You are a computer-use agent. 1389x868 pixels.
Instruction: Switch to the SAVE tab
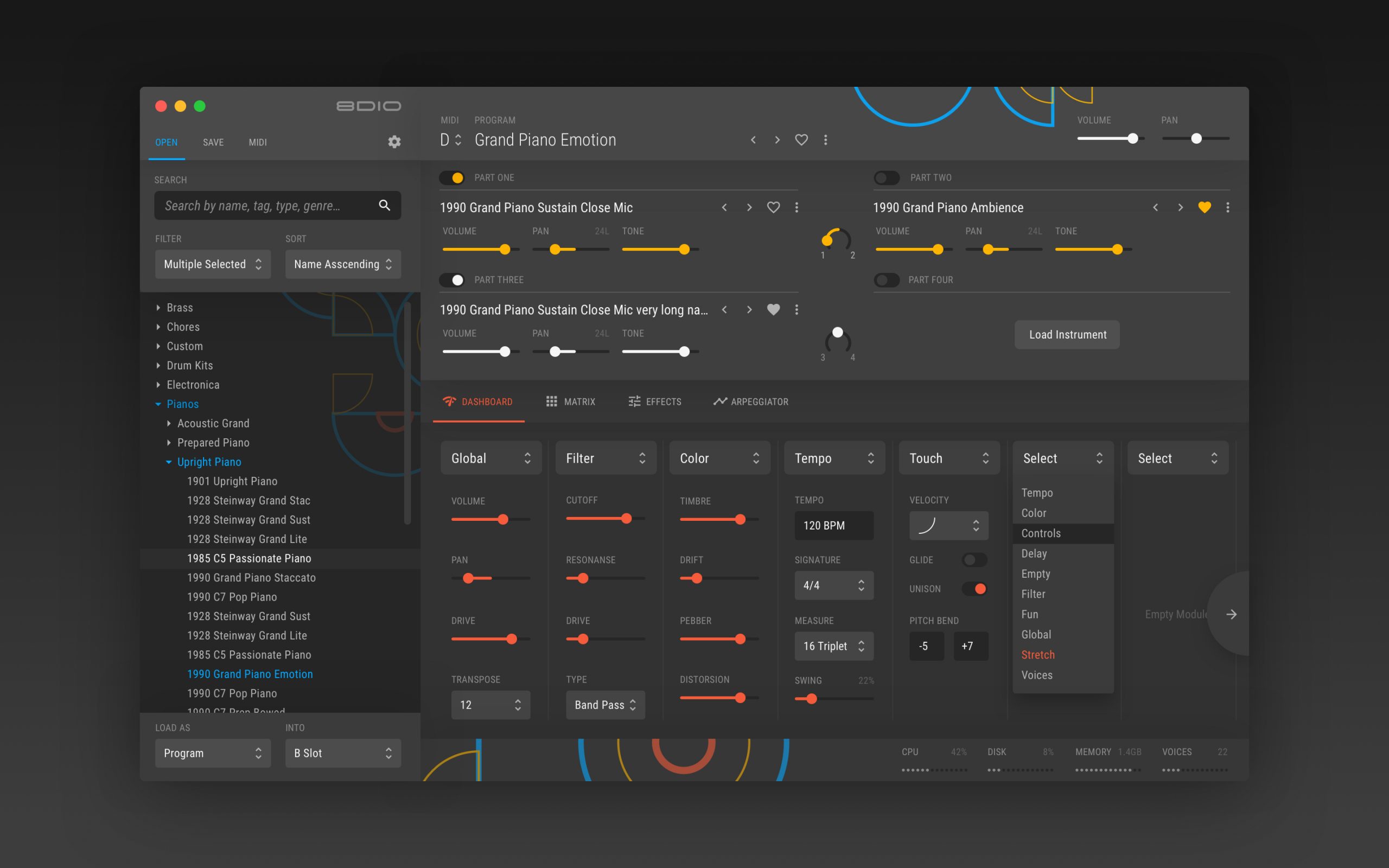pyautogui.click(x=213, y=142)
